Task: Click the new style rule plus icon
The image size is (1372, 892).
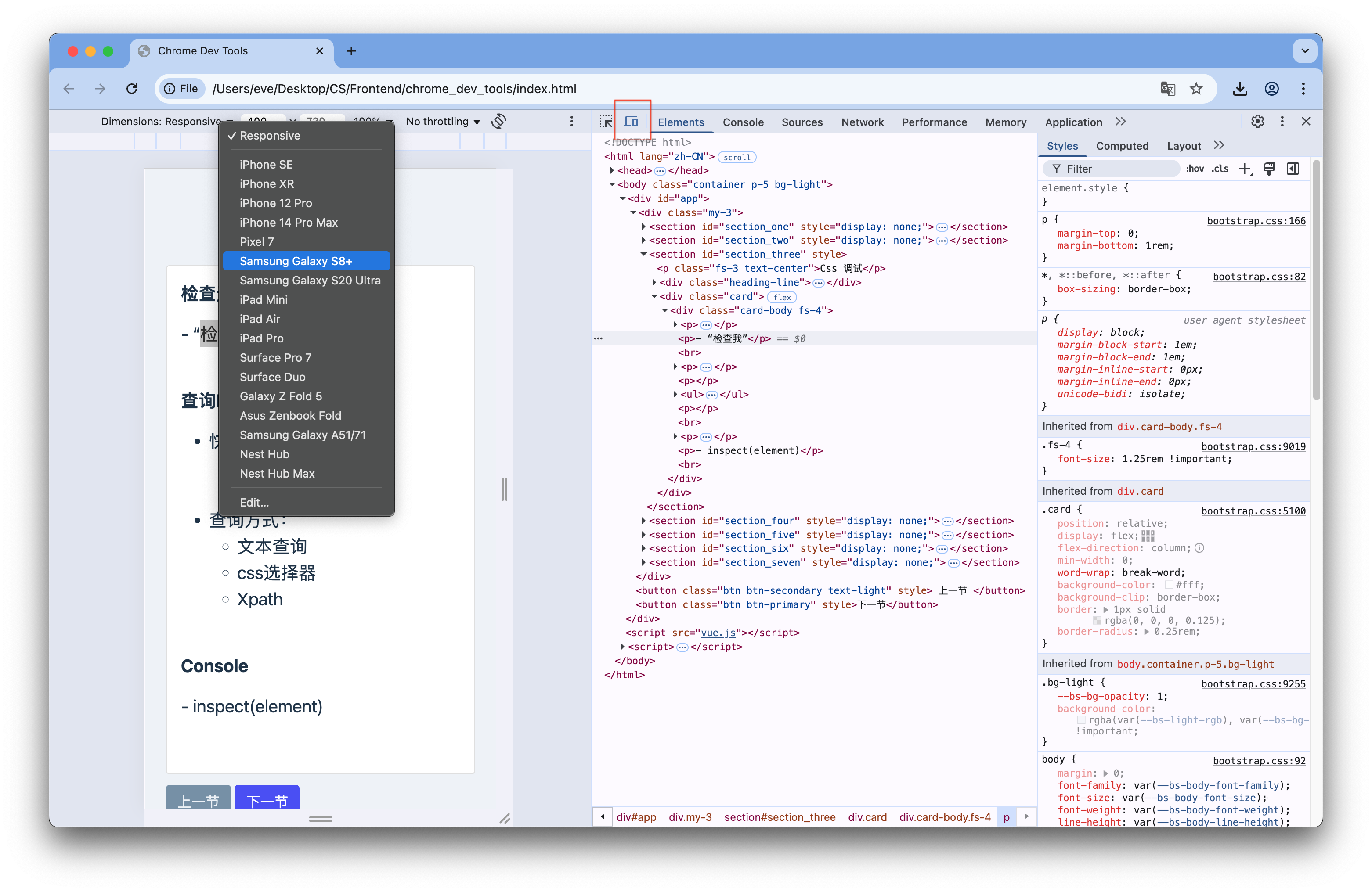Action: tap(1246, 168)
